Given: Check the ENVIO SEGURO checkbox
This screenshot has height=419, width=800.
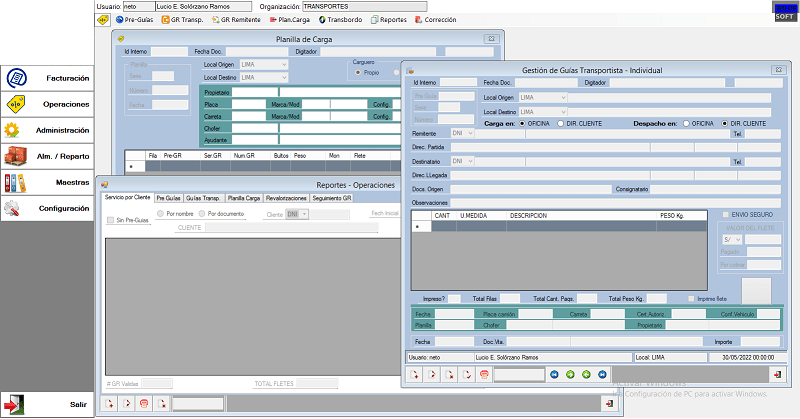Looking at the screenshot, I should 726,215.
